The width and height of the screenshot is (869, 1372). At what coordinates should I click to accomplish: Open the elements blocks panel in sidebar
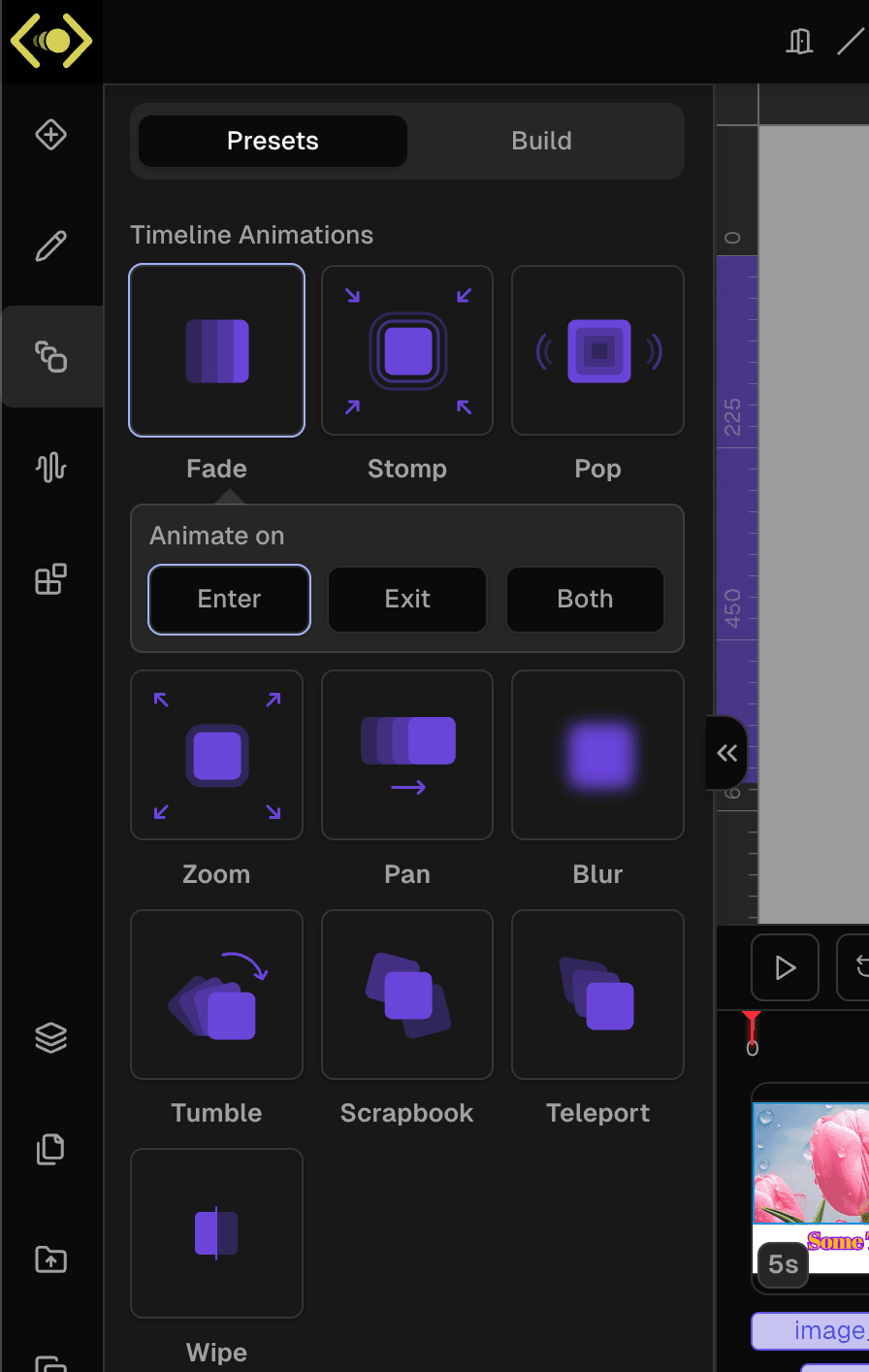pos(50,577)
